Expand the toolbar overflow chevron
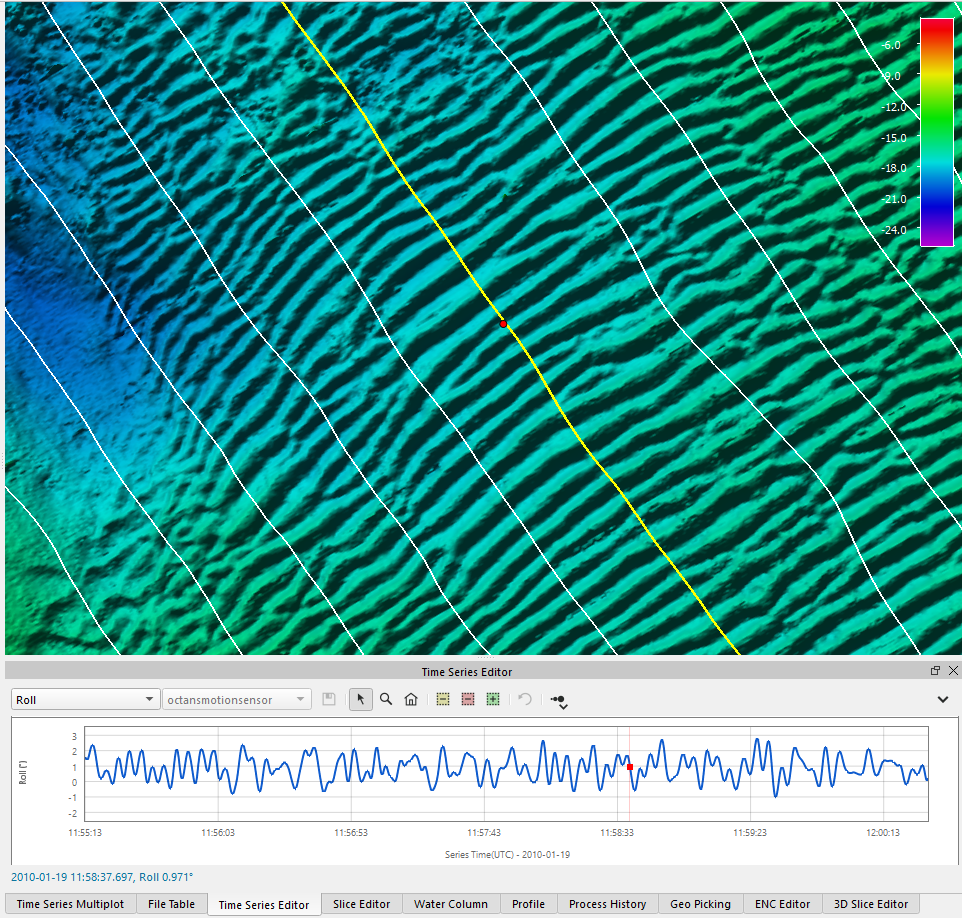This screenshot has height=918, width=962. 942,700
